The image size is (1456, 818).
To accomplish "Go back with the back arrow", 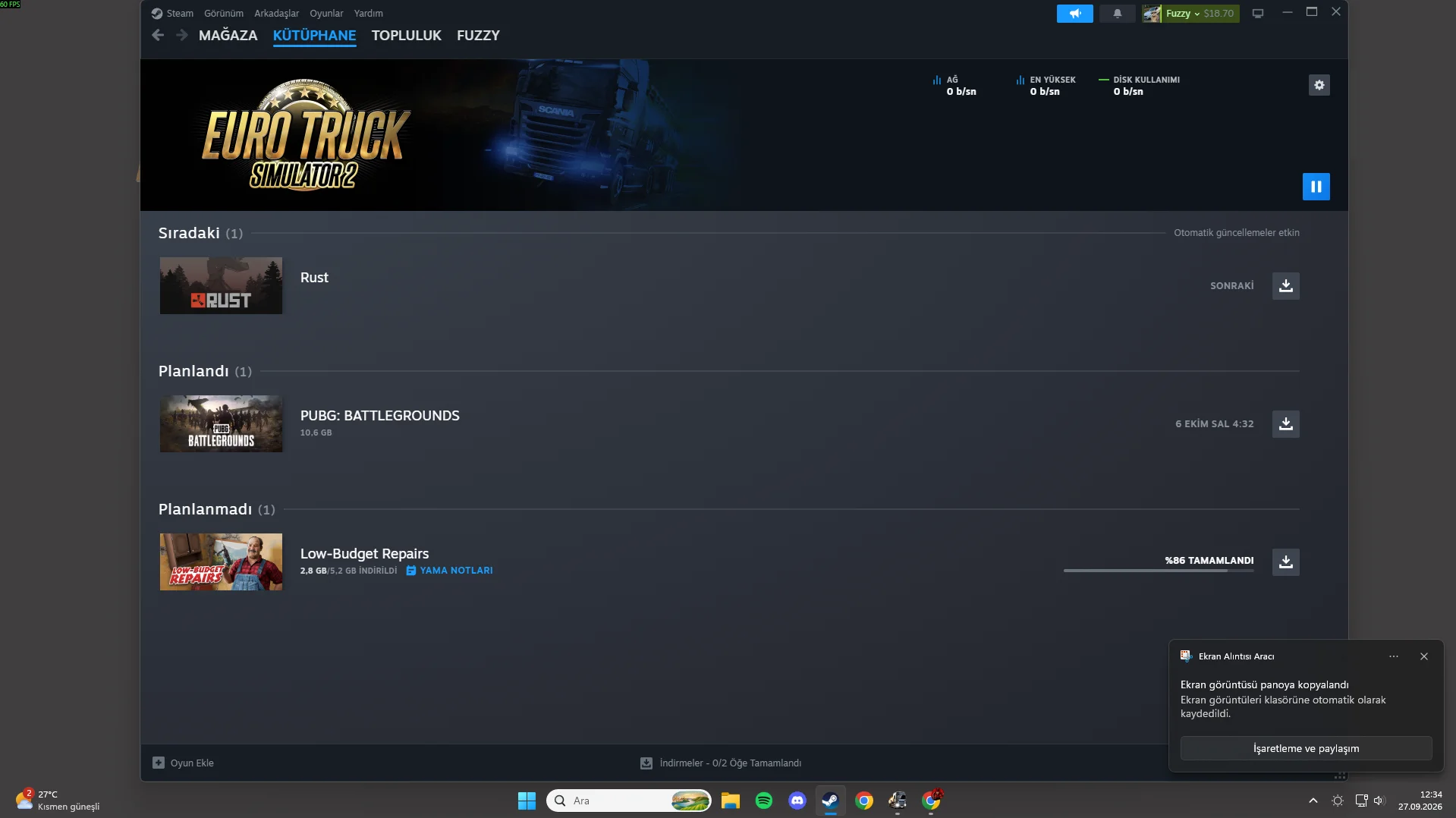I will [x=158, y=36].
